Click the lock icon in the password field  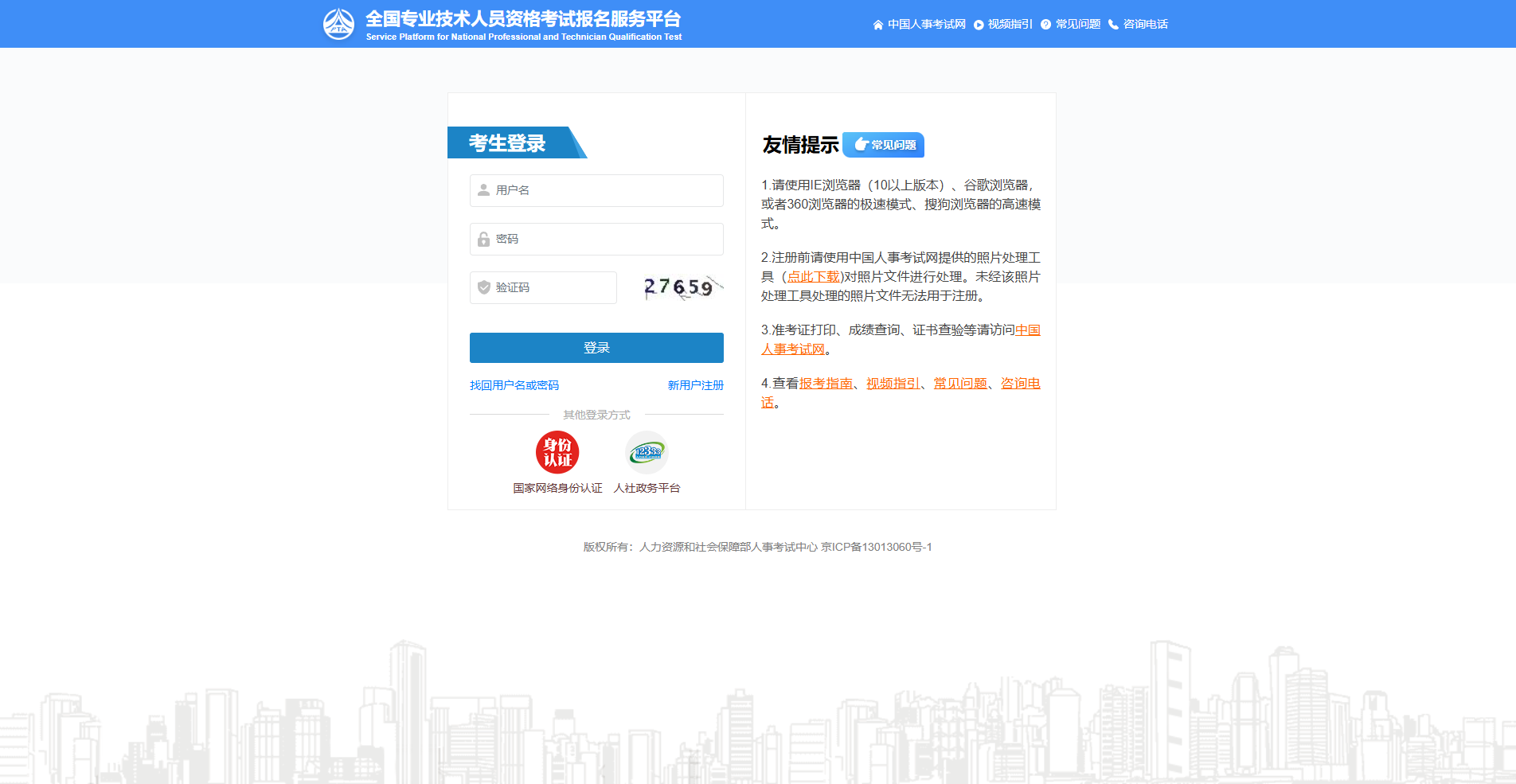483,239
